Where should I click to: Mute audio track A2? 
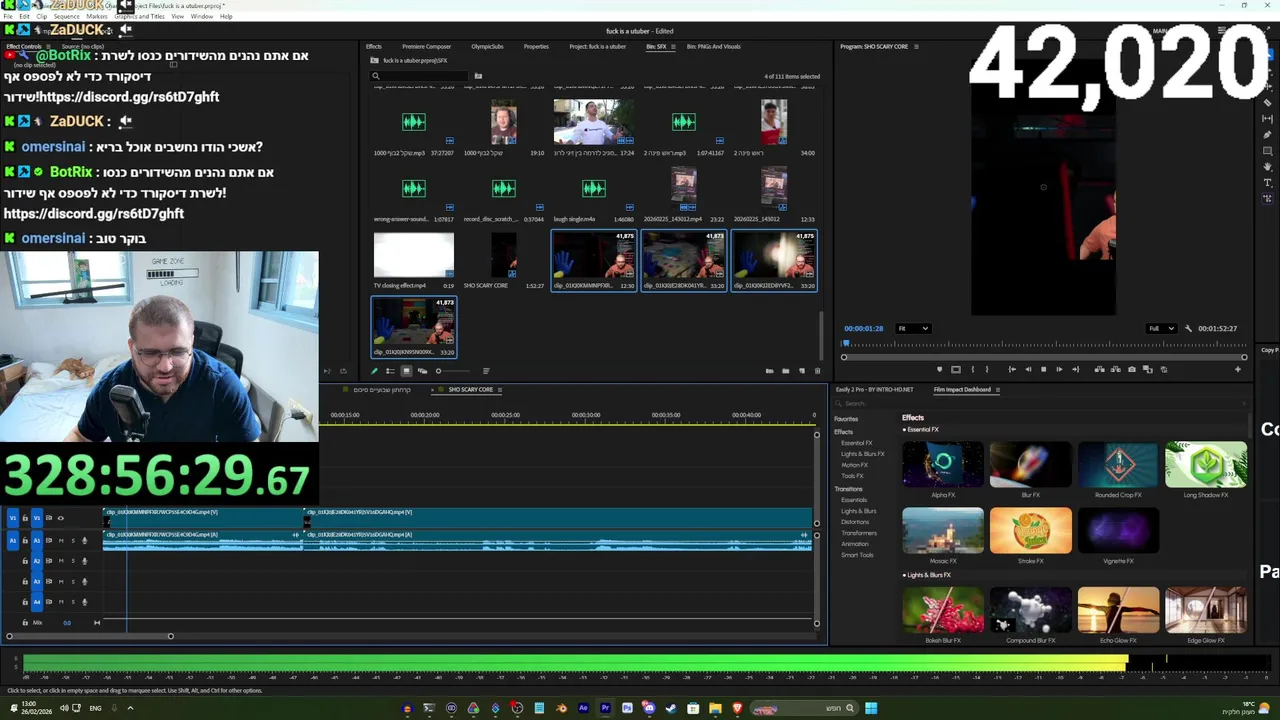tap(61, 561)
